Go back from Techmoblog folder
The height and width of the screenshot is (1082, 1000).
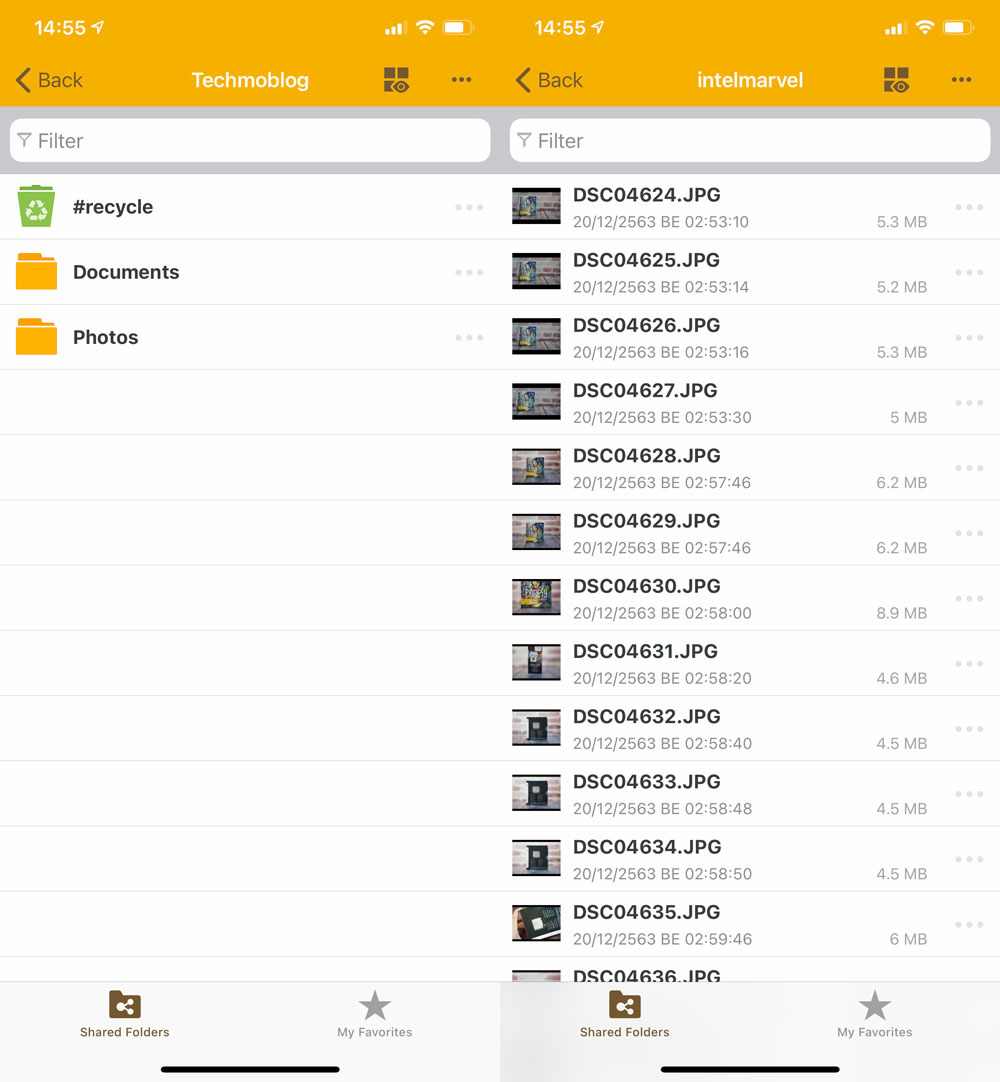[x=50, y=80]
